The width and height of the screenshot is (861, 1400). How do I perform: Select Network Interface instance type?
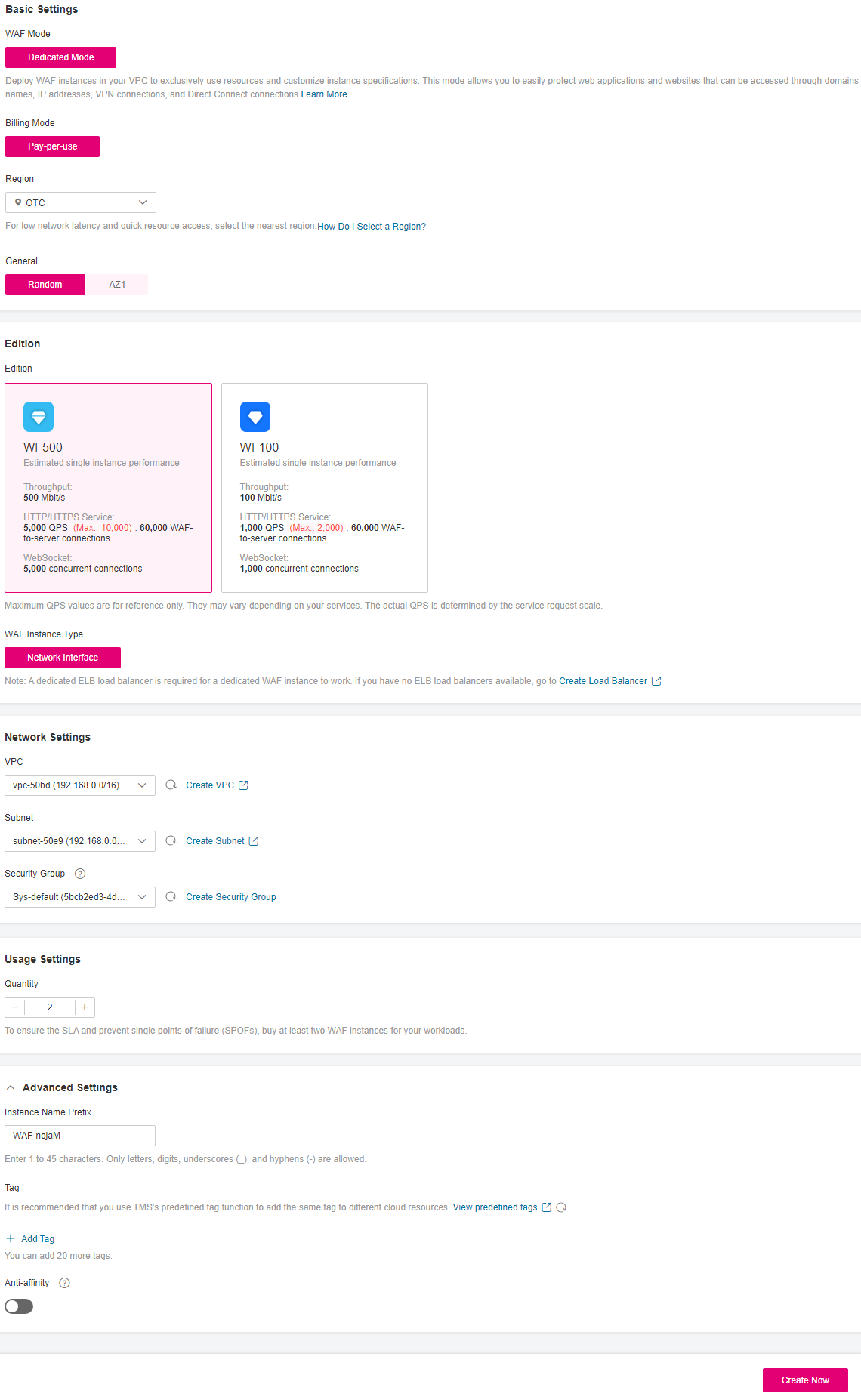[x=63, y=658]
